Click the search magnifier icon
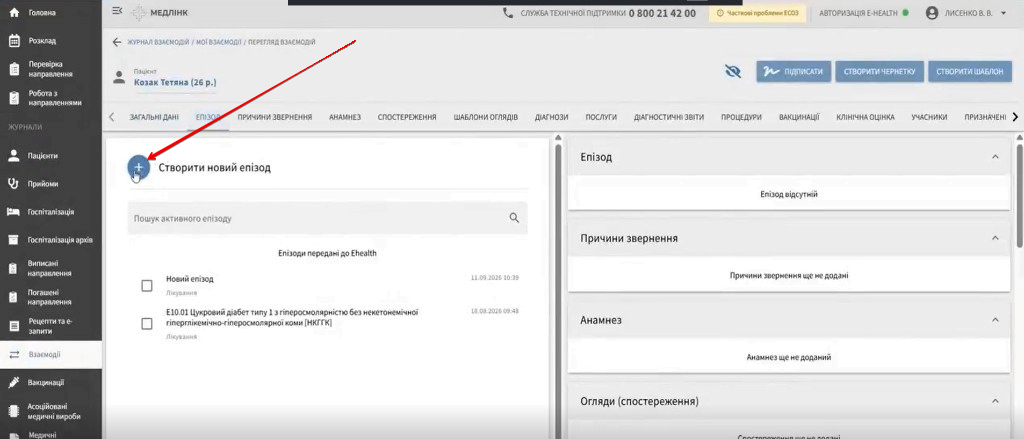Viewport: 1024px width, 439px height. pyautogui.click(x=514, y=218)
